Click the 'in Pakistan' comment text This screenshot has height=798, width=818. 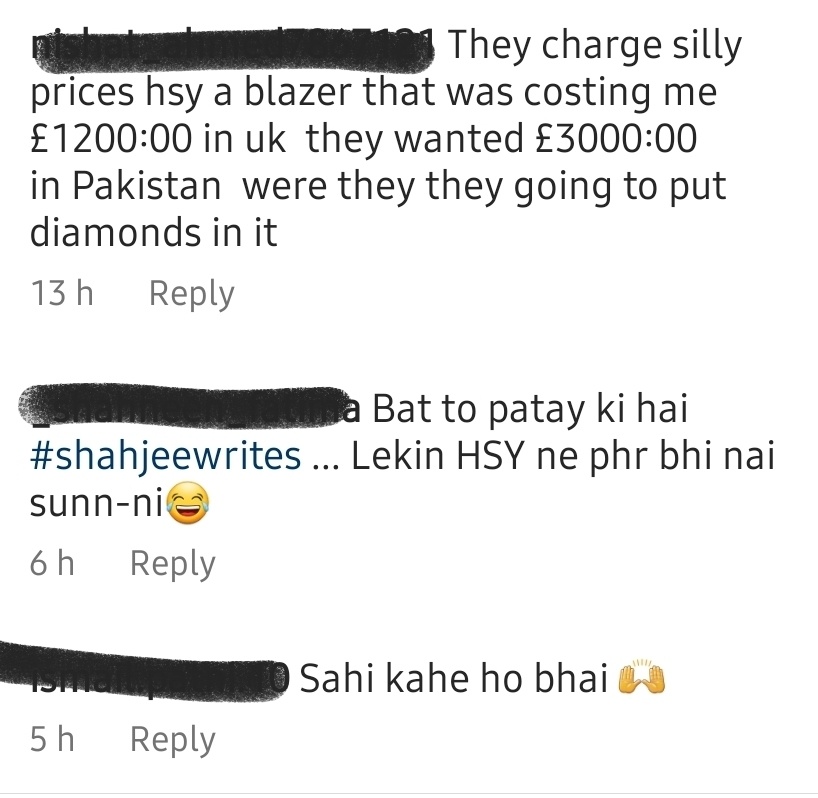coord(126,186)
